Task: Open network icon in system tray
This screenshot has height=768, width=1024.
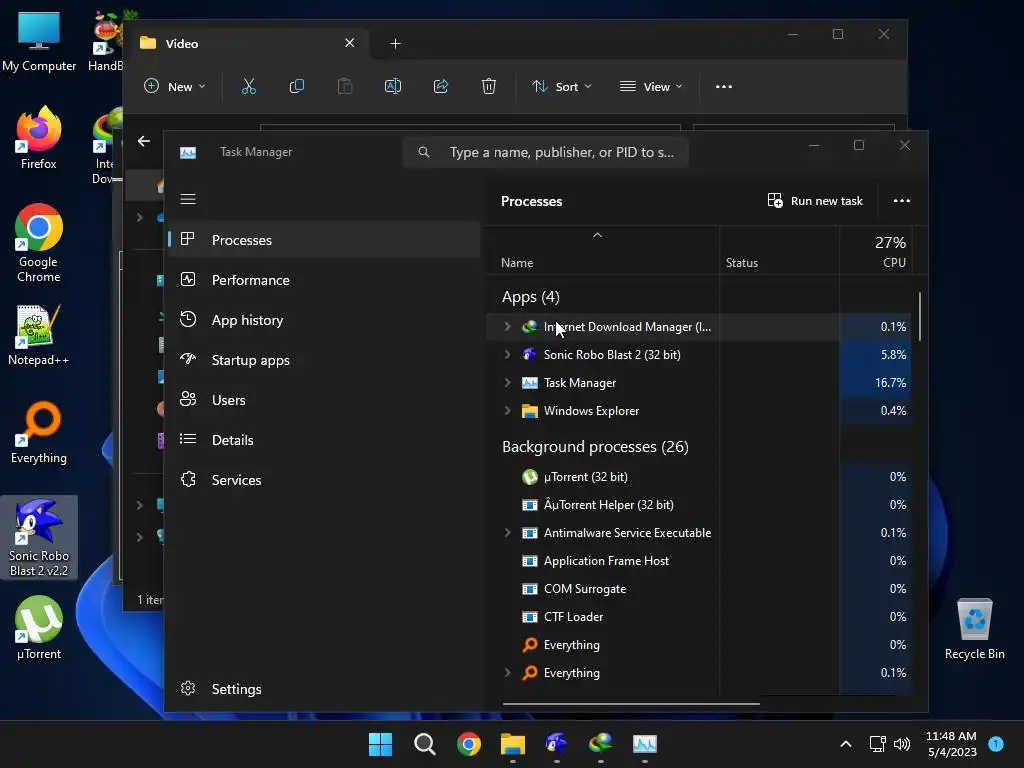Action: click(877, 744)
